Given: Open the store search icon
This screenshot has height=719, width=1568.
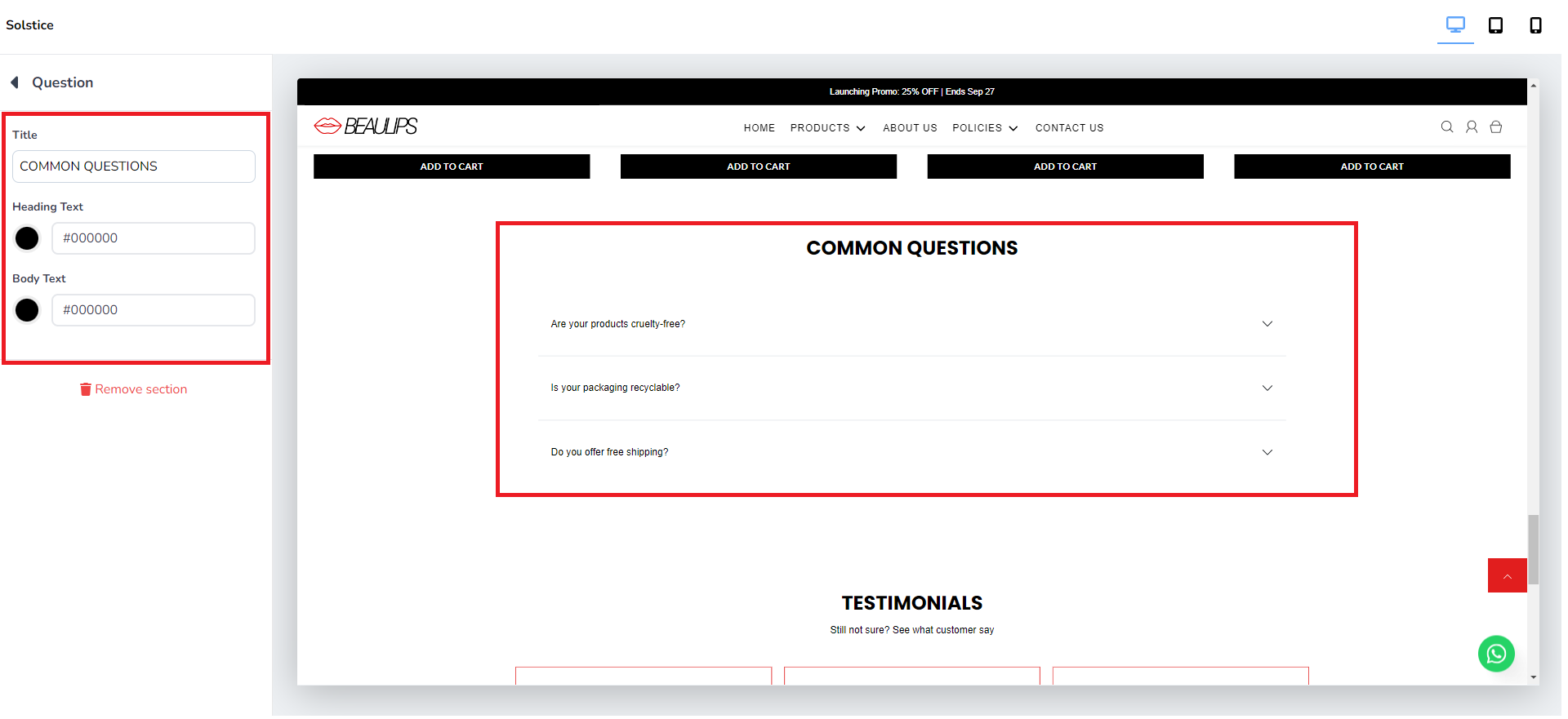Looking at the screenshot, I should [1447, 127].
